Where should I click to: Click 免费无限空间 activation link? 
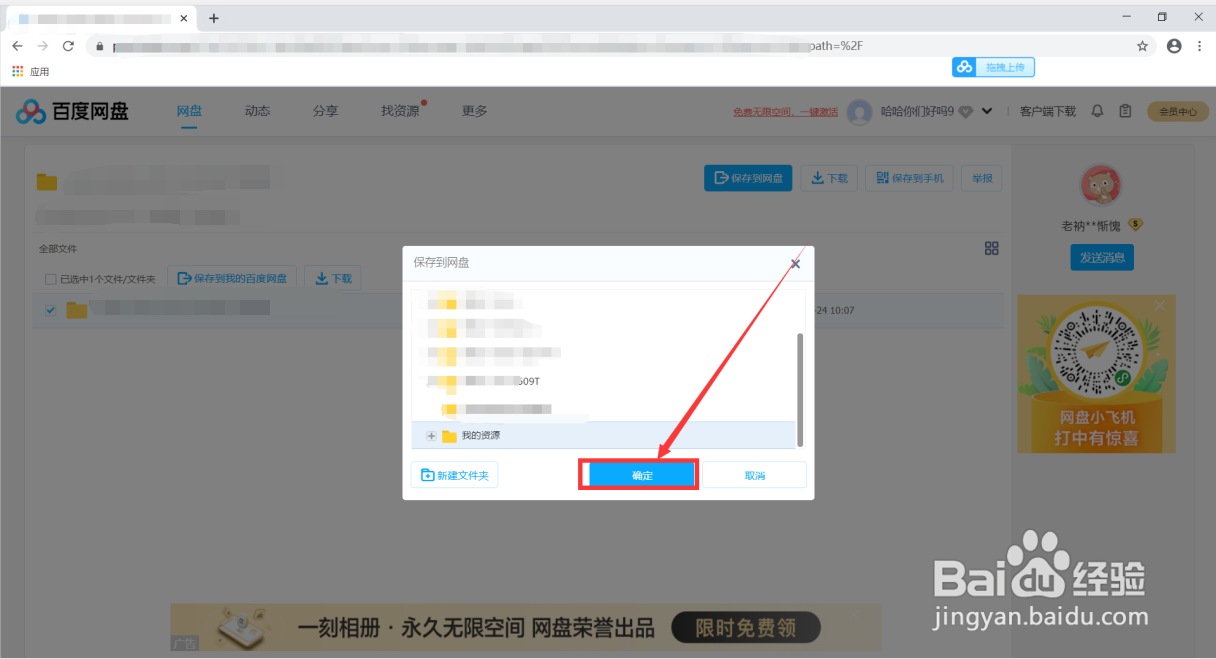pyautogui.click(x=785, y=112)
